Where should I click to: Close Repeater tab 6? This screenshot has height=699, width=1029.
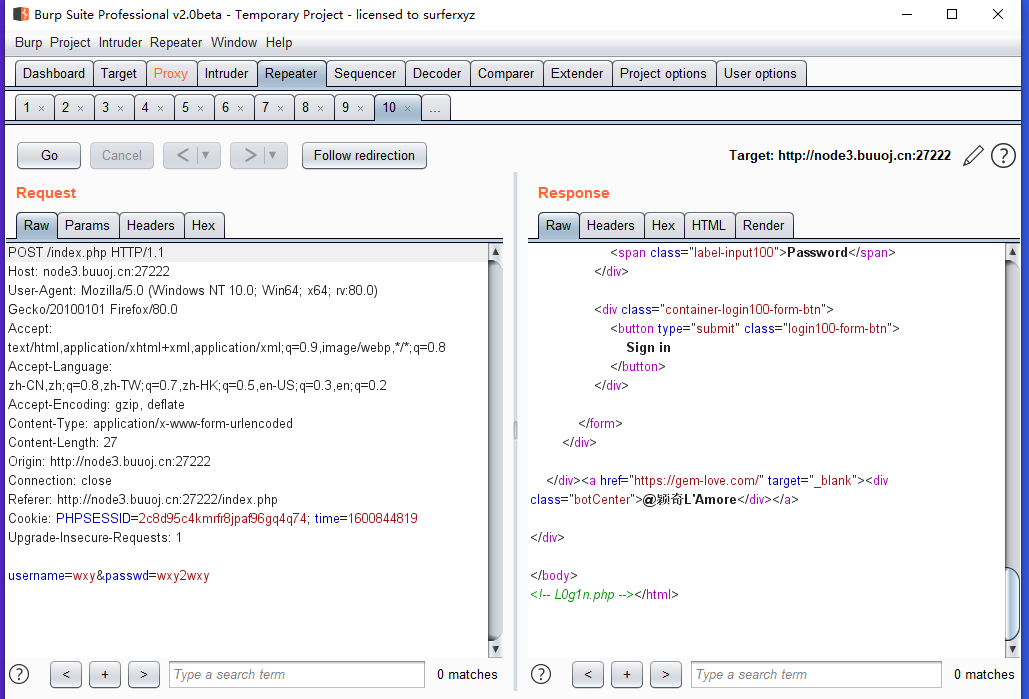(x=241, y=108)
